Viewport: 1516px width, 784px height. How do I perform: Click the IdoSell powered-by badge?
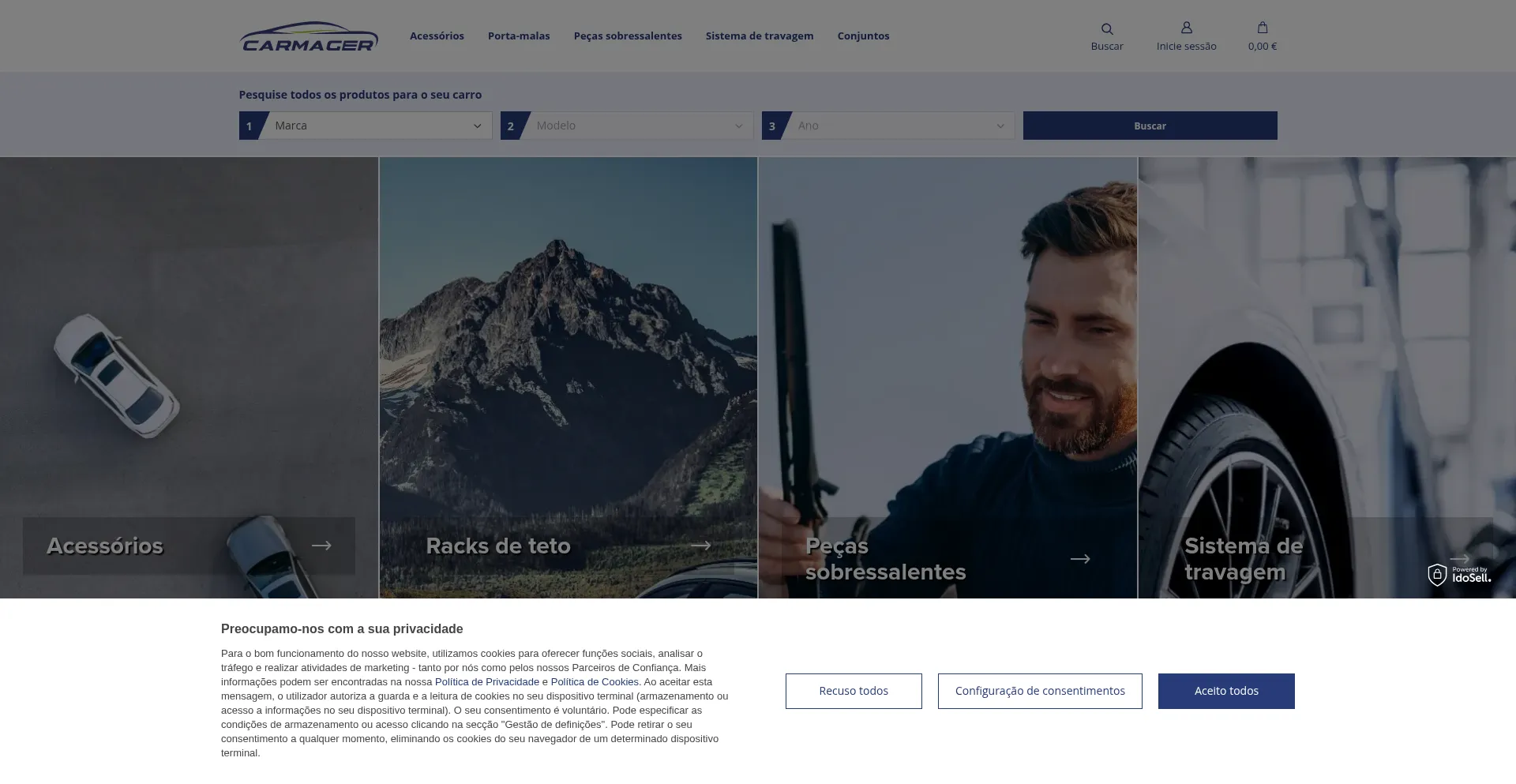1459,574
